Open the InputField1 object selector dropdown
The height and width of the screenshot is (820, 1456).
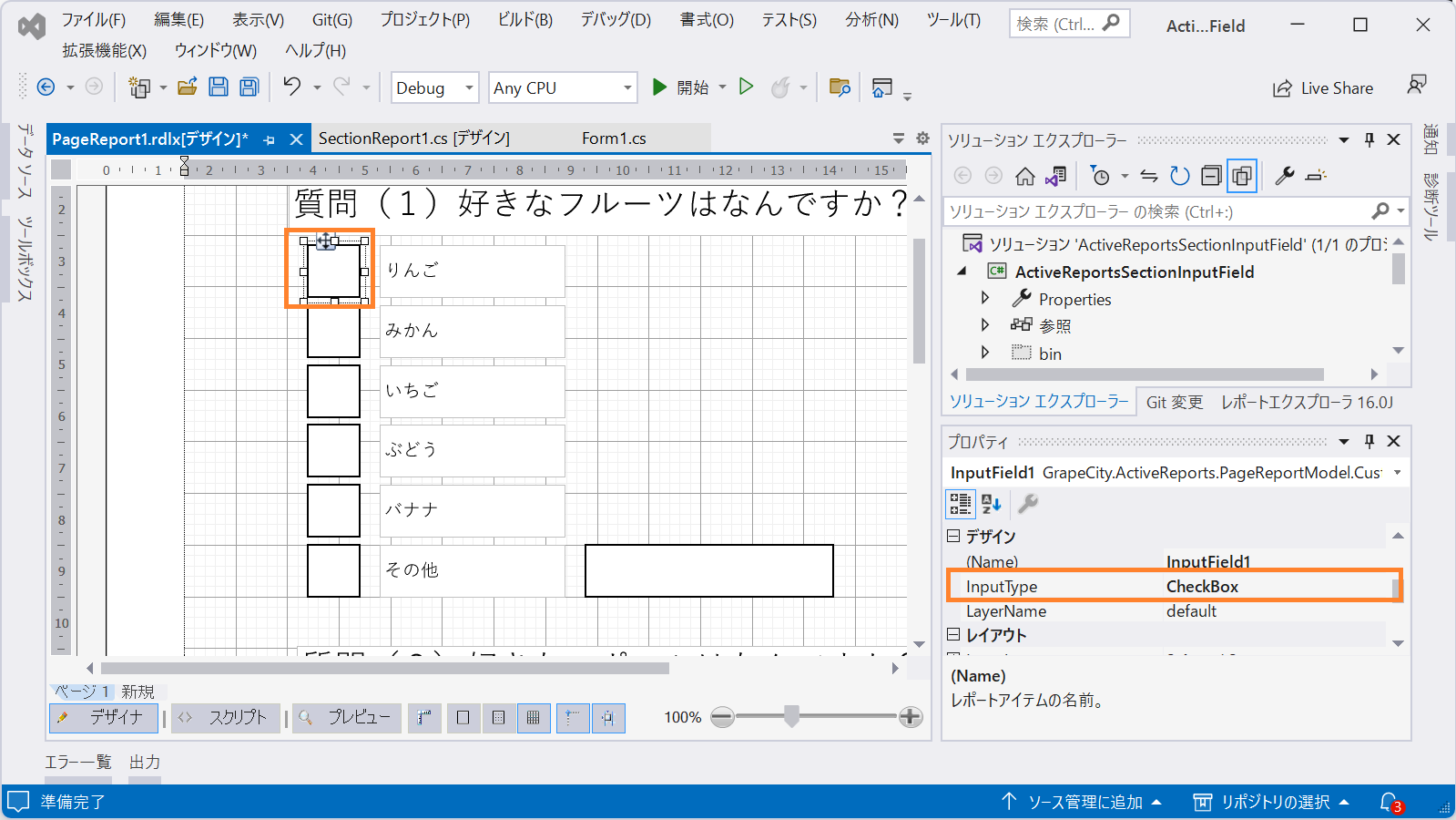coord(1397,472)
